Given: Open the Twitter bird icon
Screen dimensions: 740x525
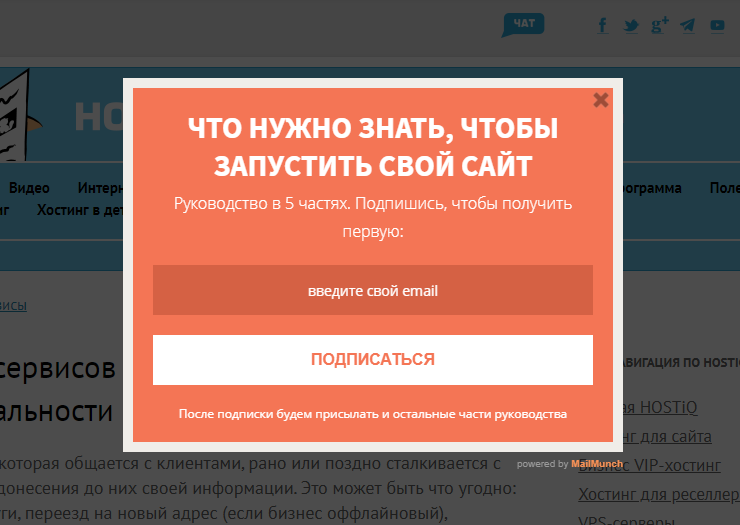Looking at the screenshot, I should 631,25.
